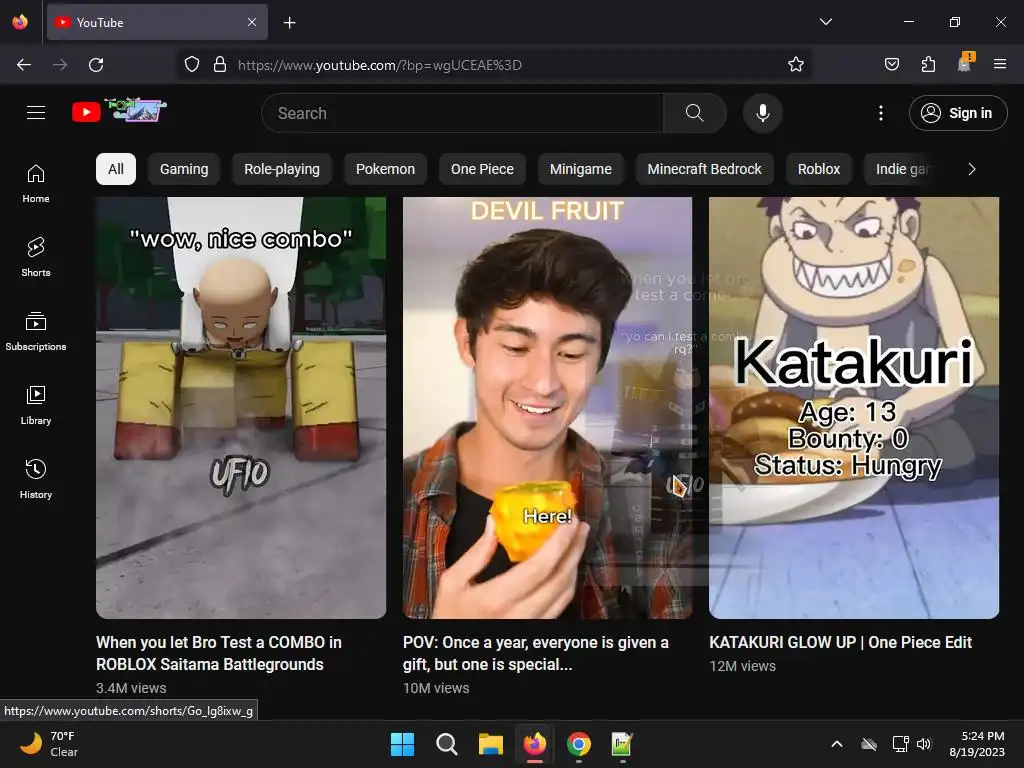Screen dimensions: 1024x768
Task: Bookmark this page with star icon
Action: point(795,65)
